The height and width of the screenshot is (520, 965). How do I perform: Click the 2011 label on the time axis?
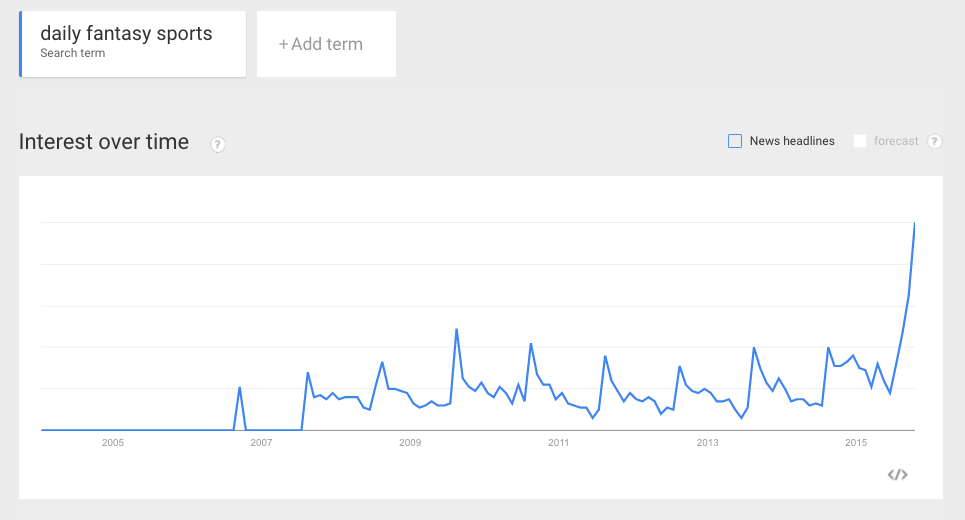(559, 442)
